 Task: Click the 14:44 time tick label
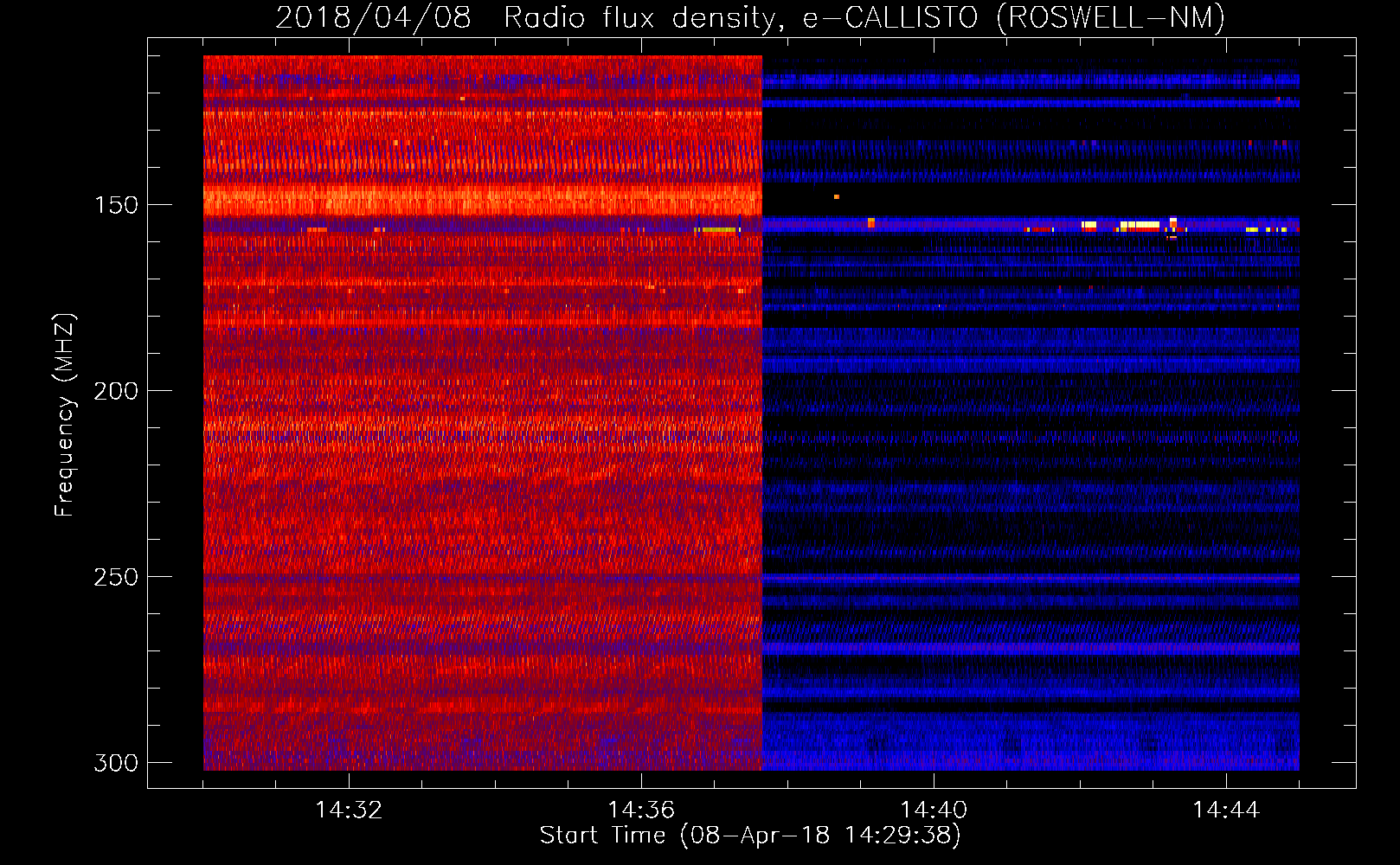point(1226,810)
